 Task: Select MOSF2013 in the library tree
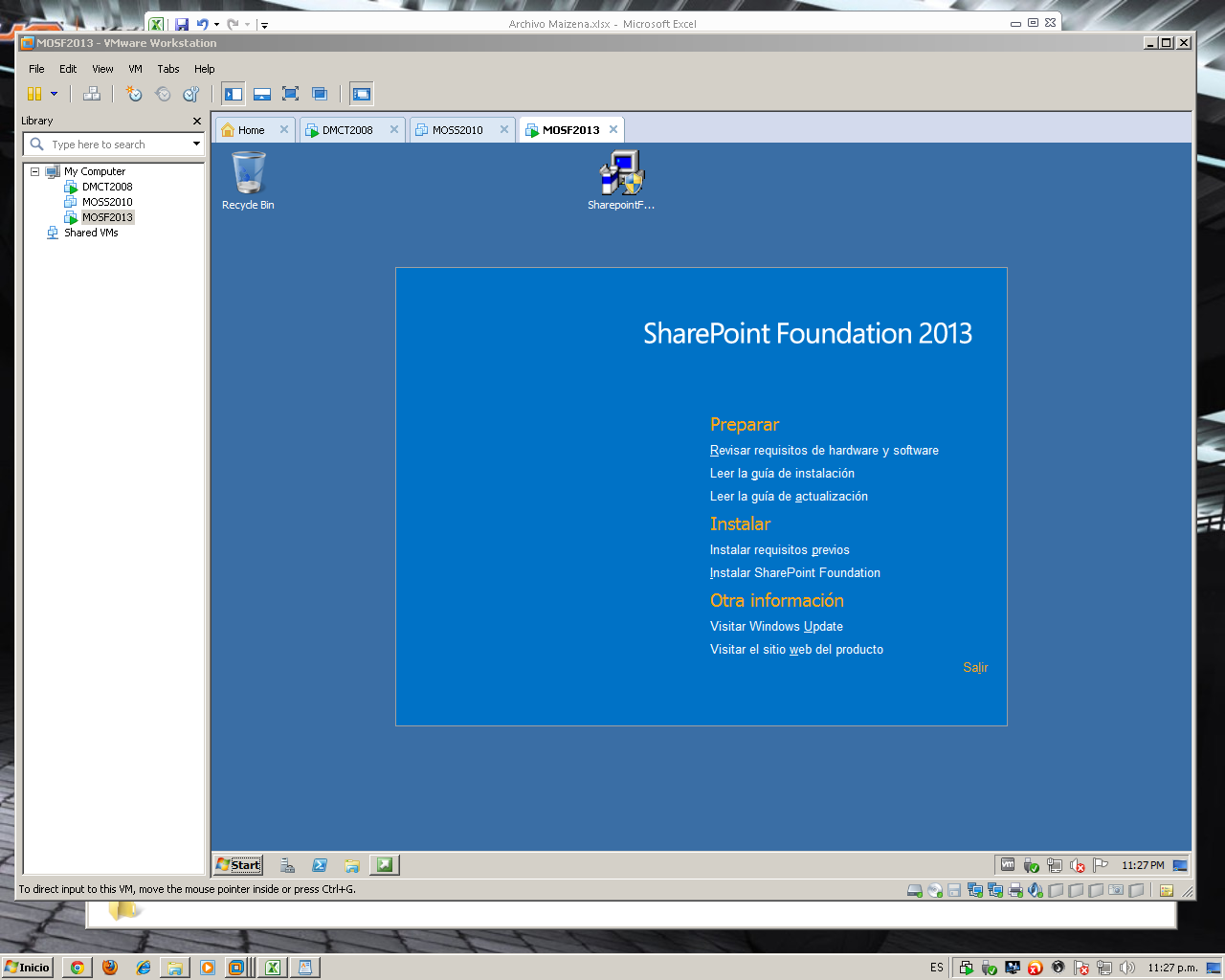click(x=107, y=217)
